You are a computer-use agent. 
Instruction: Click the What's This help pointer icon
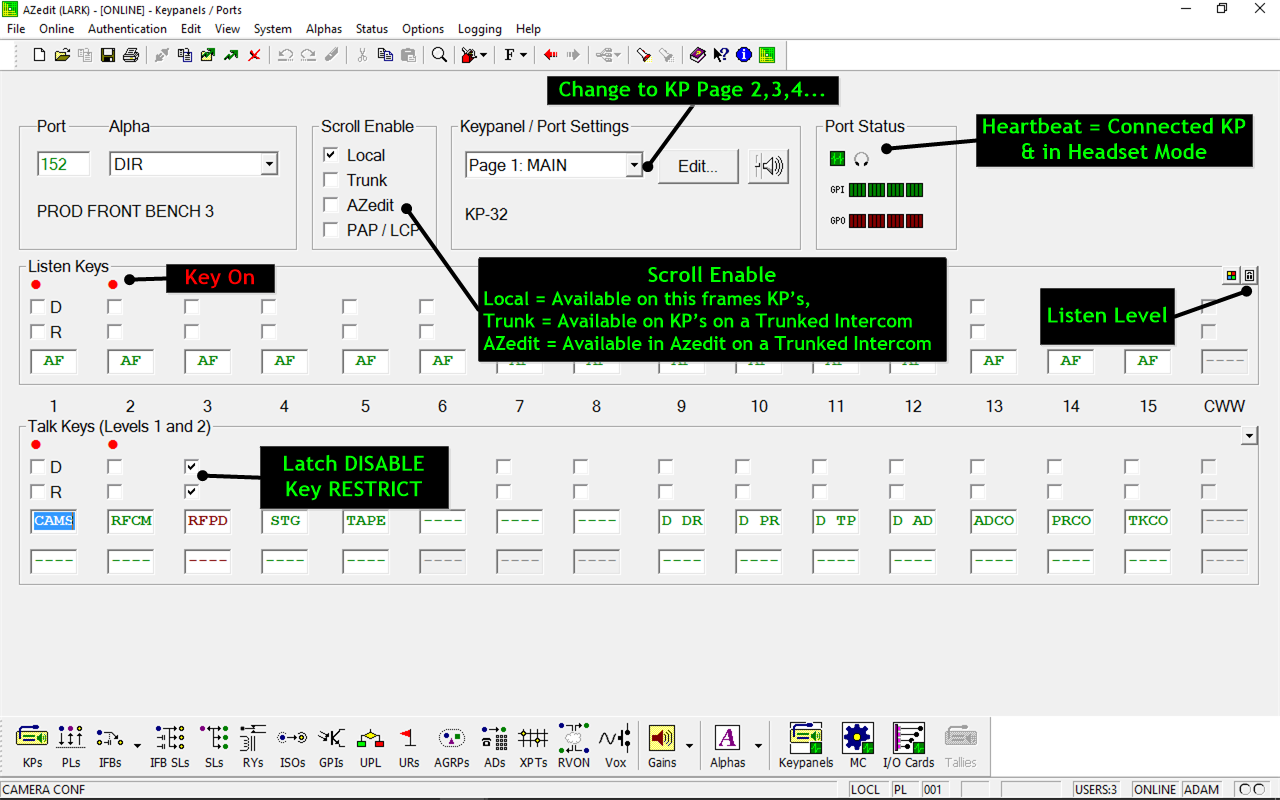click(721, 55)
